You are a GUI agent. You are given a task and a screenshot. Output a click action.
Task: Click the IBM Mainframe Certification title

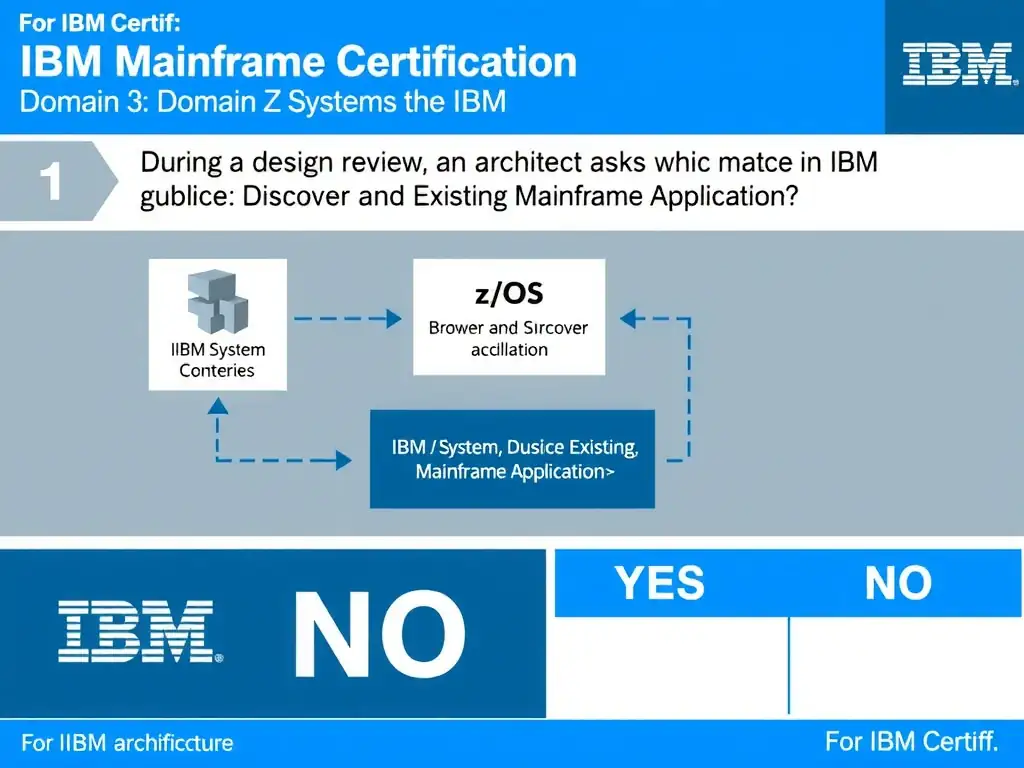pyautogui.click(x=298, y=61)
